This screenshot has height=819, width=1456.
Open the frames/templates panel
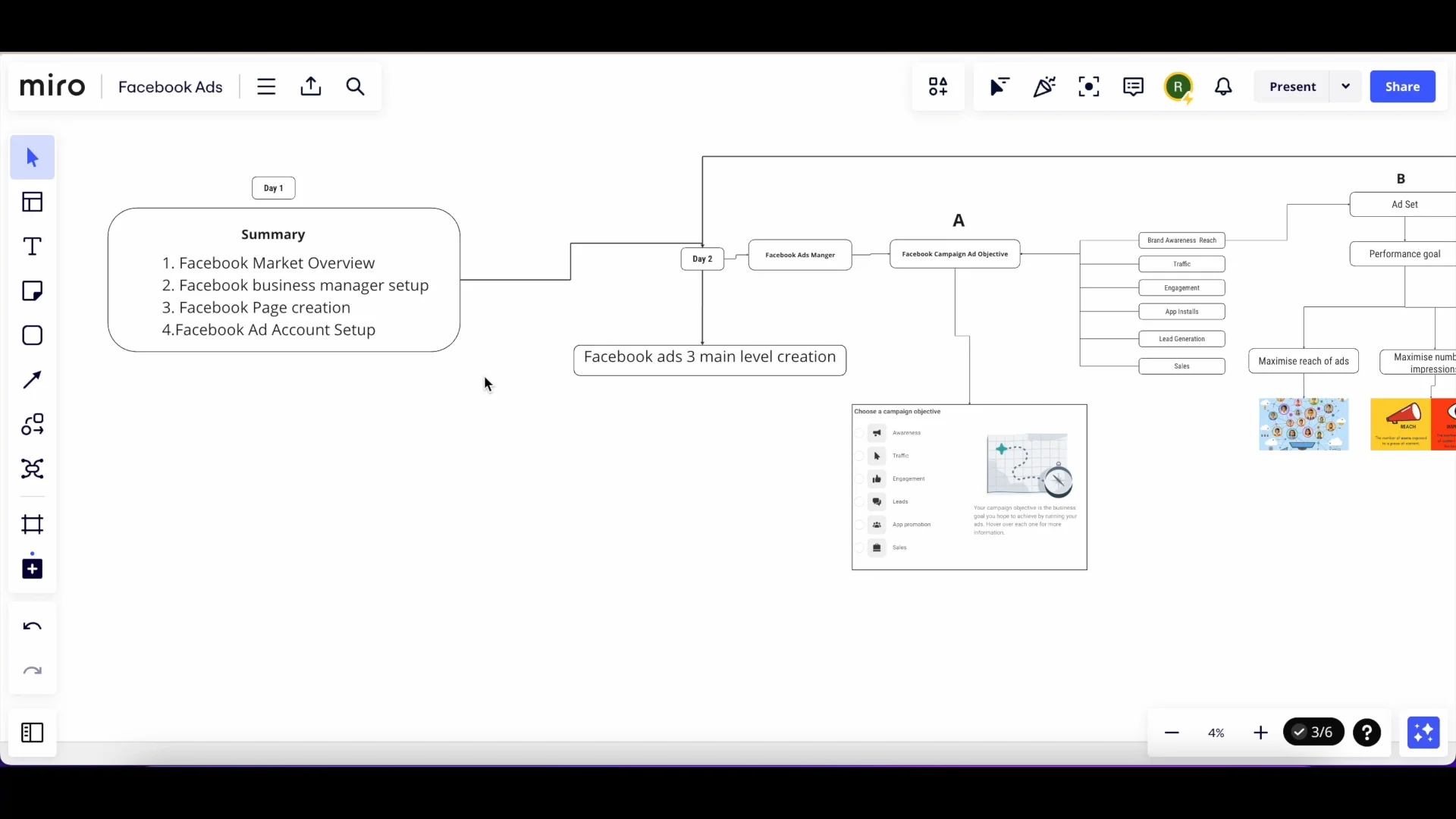(32, 202)
